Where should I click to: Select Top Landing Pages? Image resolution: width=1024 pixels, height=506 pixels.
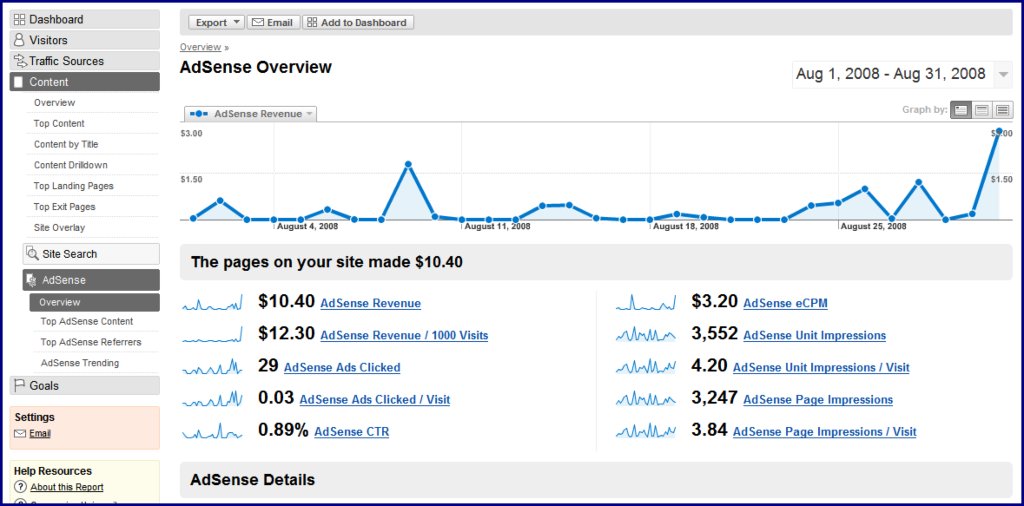74,186
